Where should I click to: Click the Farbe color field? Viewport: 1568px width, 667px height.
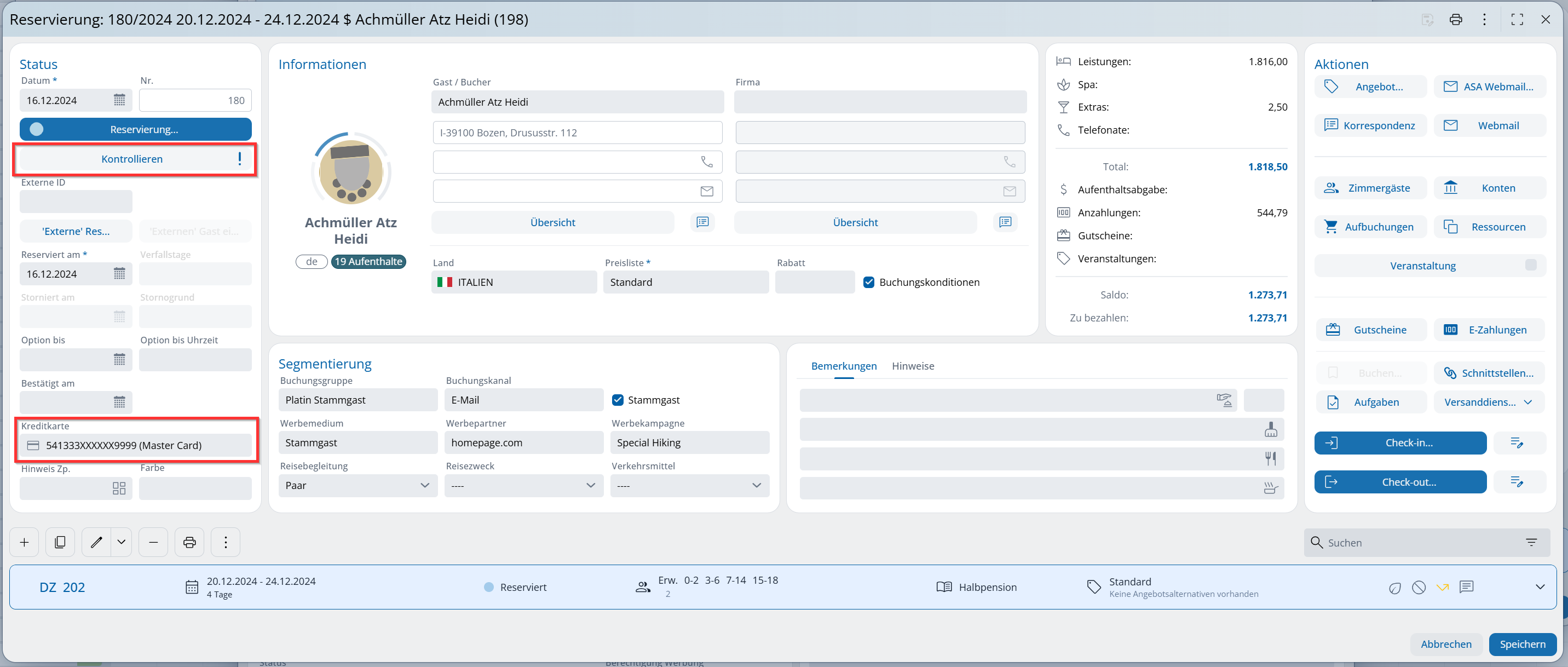coord(195,488)
